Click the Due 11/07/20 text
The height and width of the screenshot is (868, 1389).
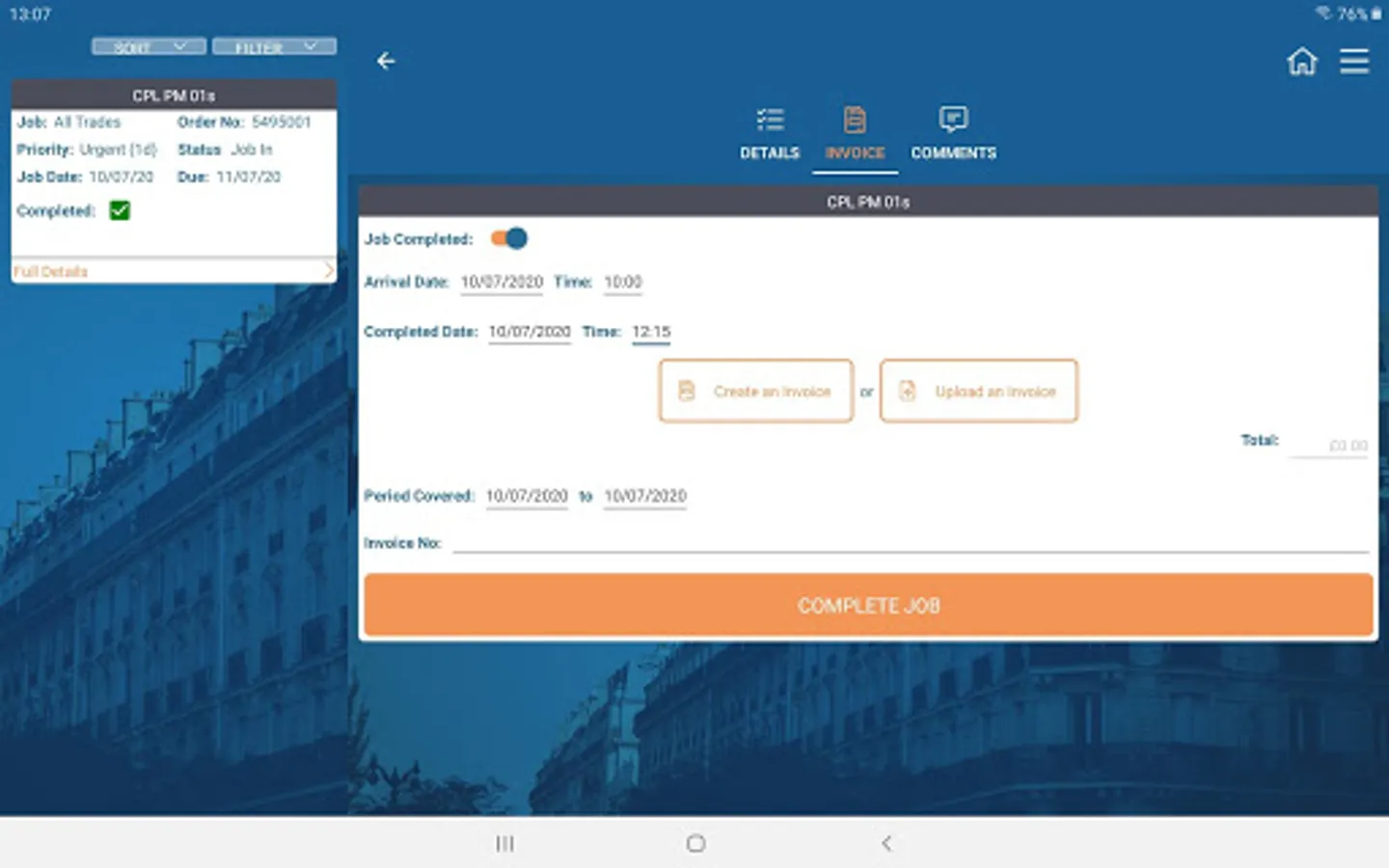pyautogui.click(x=229, y=177)
